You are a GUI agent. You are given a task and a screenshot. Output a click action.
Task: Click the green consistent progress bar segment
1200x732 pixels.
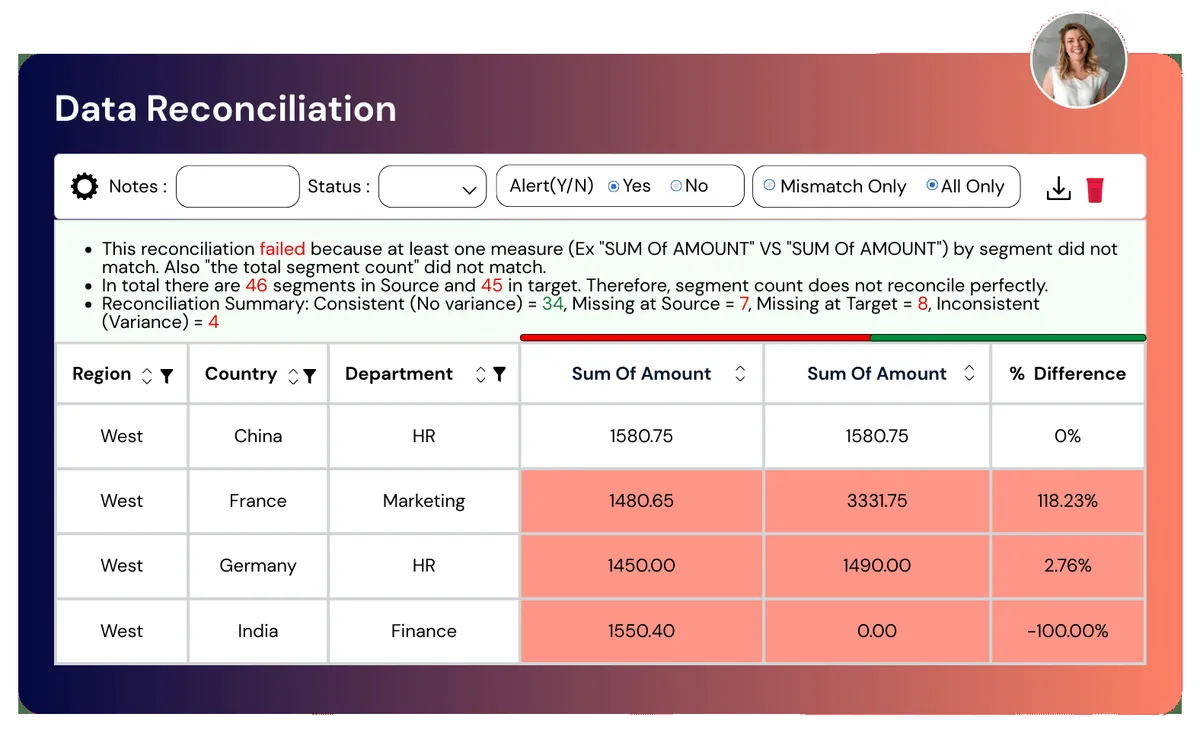pyautogui.click(x=1008, y=338)
